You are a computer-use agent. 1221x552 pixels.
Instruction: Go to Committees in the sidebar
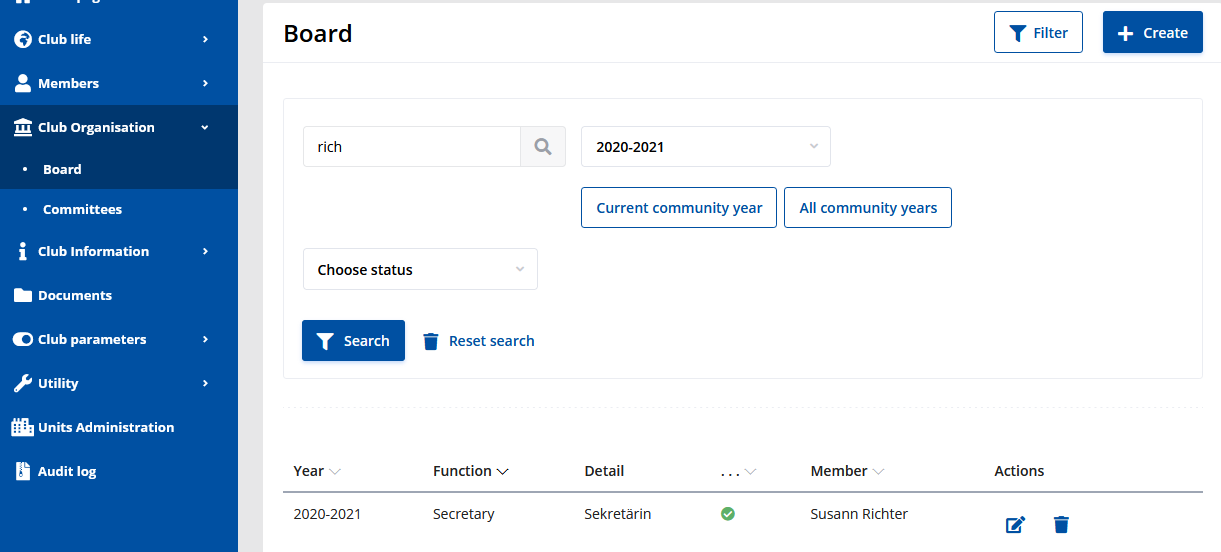tap(82, 209)
